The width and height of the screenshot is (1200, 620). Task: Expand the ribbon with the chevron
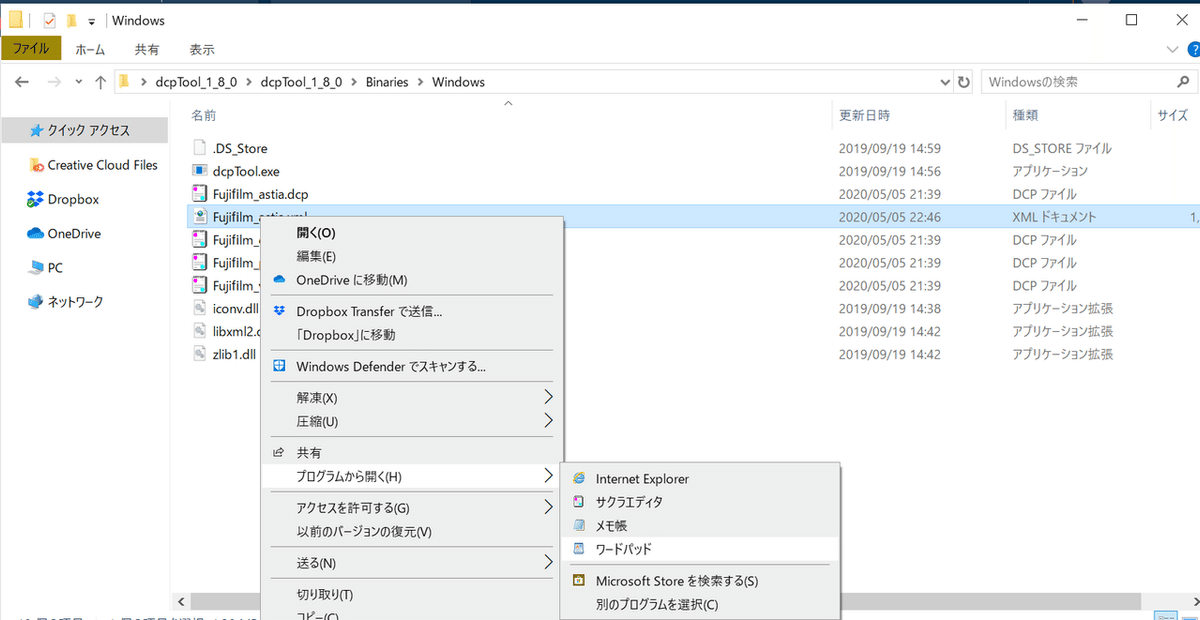(x=1173, y=49)
